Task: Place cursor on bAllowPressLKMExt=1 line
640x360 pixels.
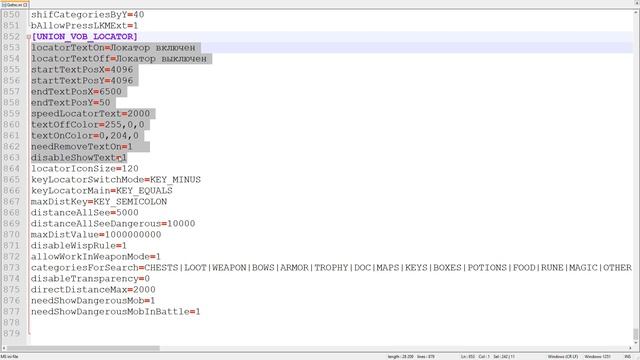Action: [84, 26]
